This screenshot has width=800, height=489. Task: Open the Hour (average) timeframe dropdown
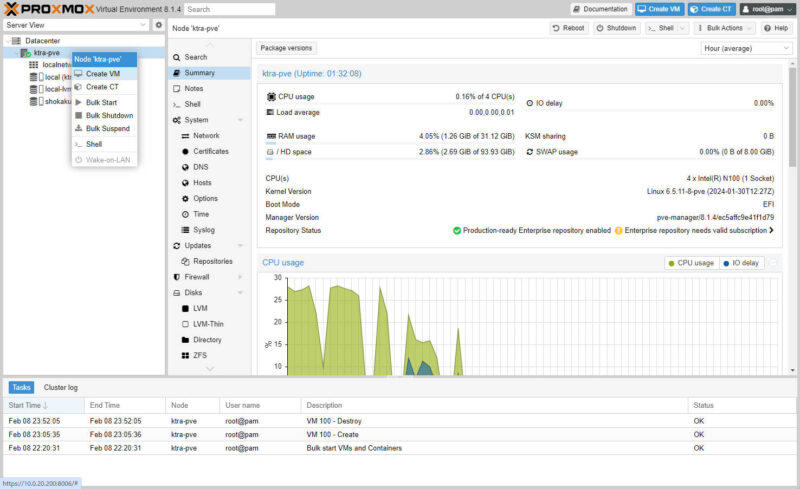pyautogui.click(x=746, y=48)
